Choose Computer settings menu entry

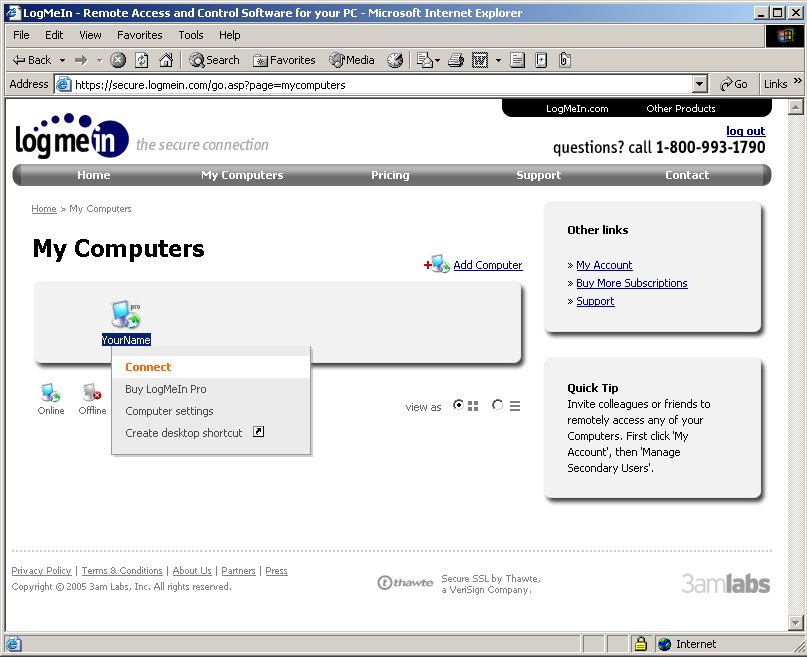pos(211,411)
